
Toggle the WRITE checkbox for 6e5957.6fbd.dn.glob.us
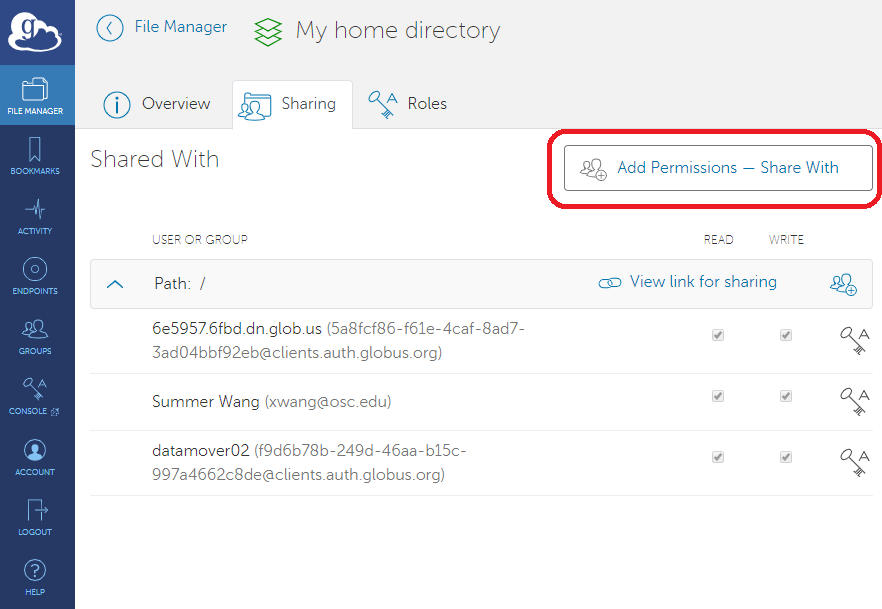(x=786, y=335)
